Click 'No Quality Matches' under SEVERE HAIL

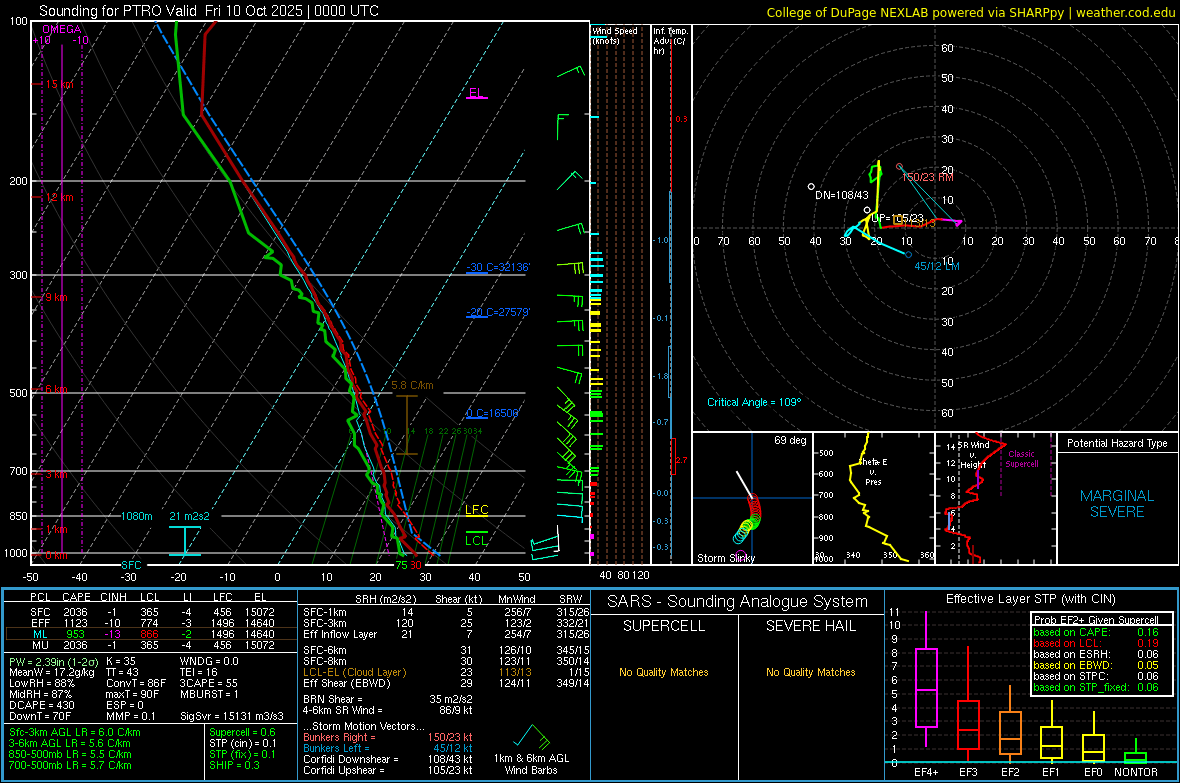pos(810,672)
